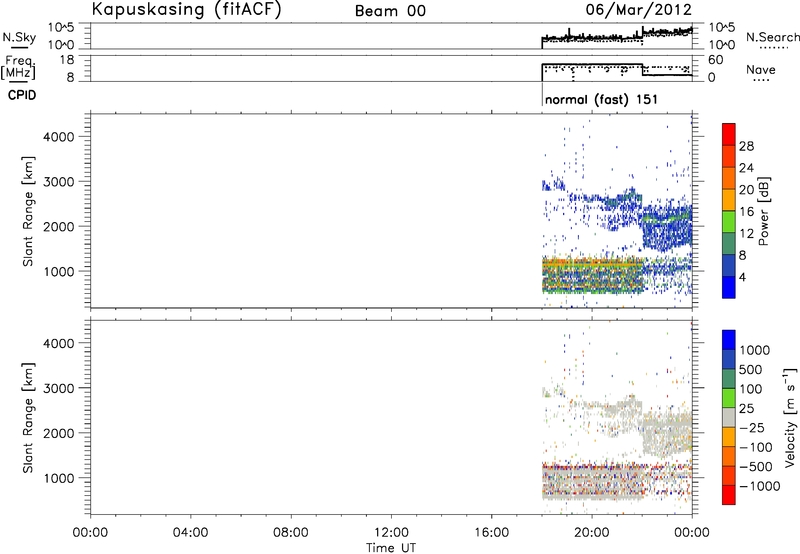Click the "-25" tick on Velocity color bar
This screenshot has width=800, height=554.
(x=753, y=427)
